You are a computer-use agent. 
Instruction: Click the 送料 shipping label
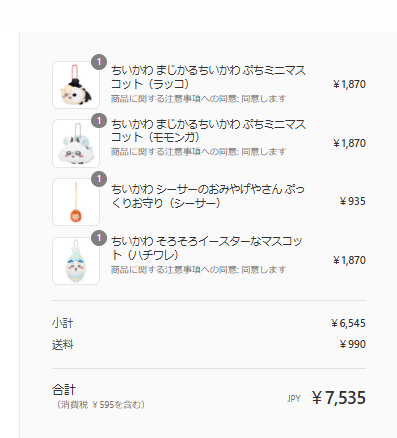point(62,344)
